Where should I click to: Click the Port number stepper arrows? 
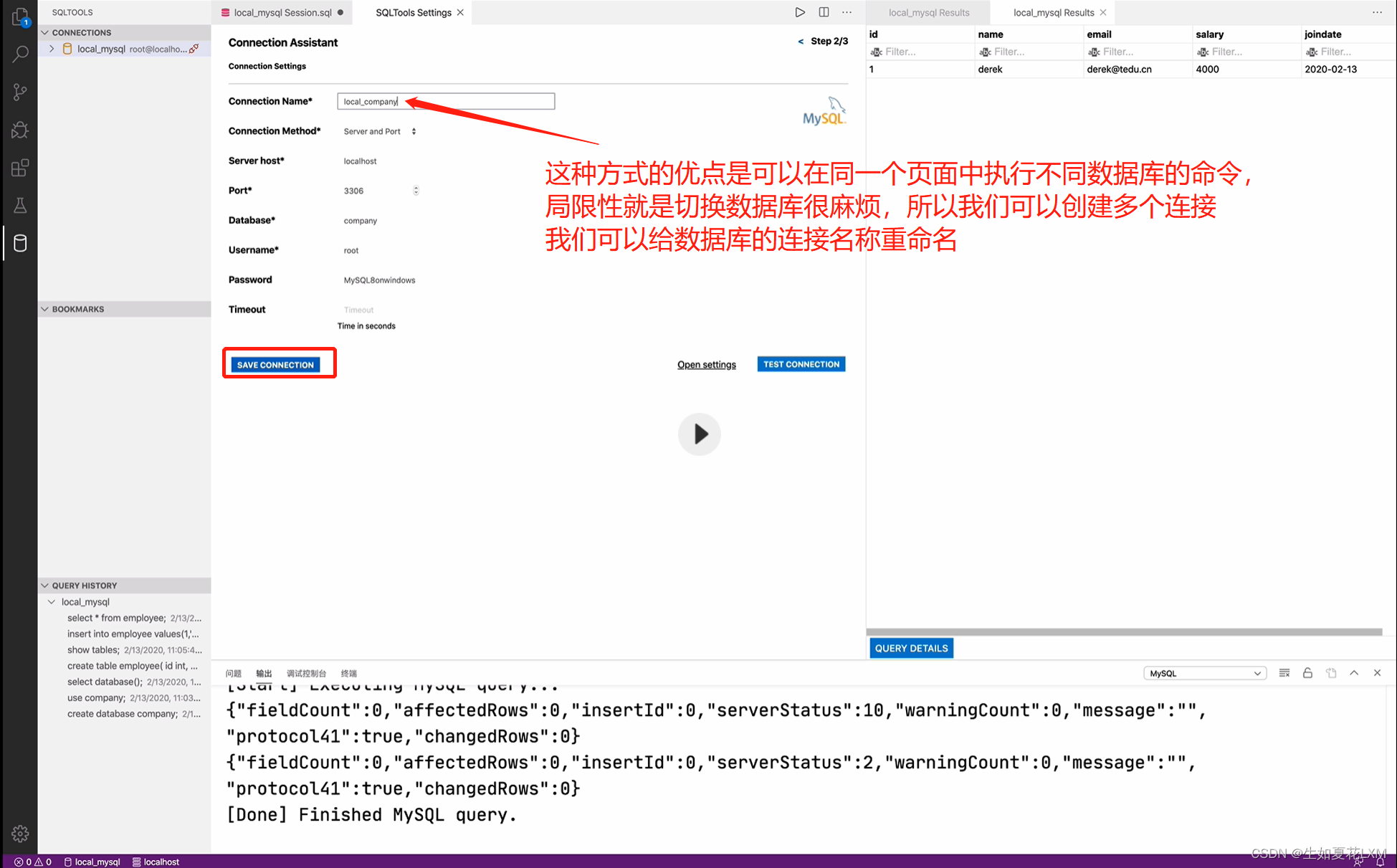point(416,191)
